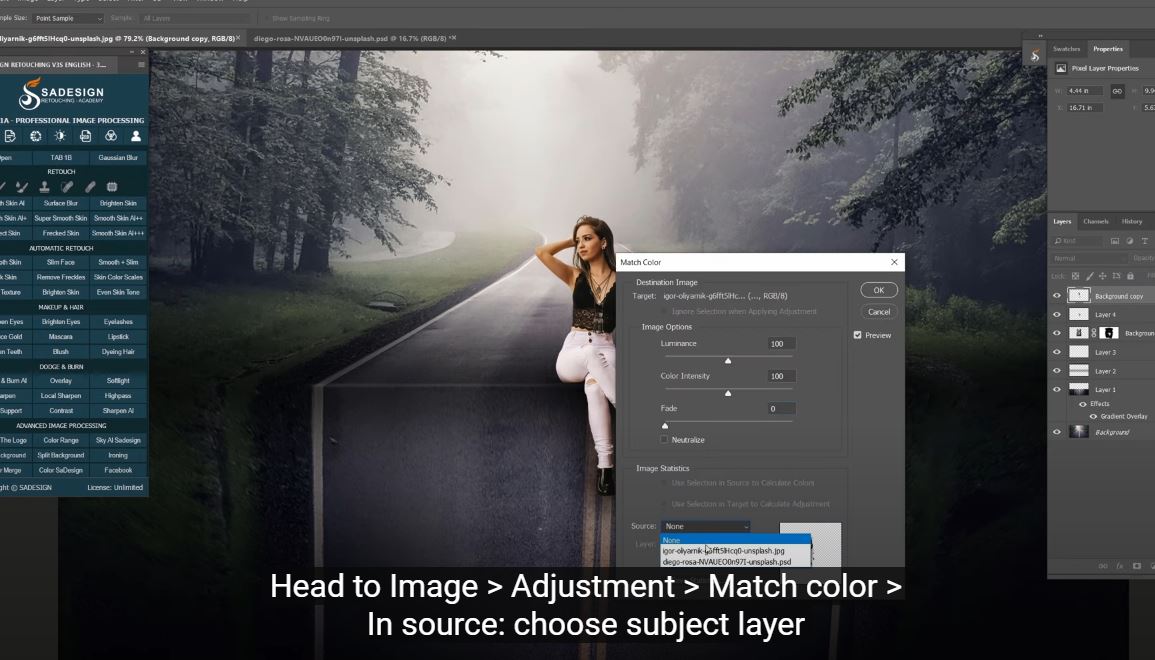The width and height of the screenshot is (1155, 660).
Task: Click the Luminance slider handle
Action: pyautogui.click(x=728, y=361)
